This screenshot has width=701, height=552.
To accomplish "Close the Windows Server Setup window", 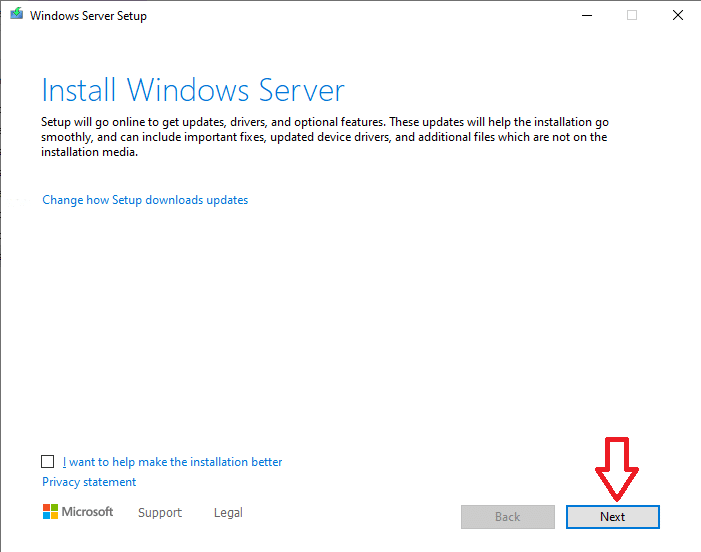I will point(678,15).
